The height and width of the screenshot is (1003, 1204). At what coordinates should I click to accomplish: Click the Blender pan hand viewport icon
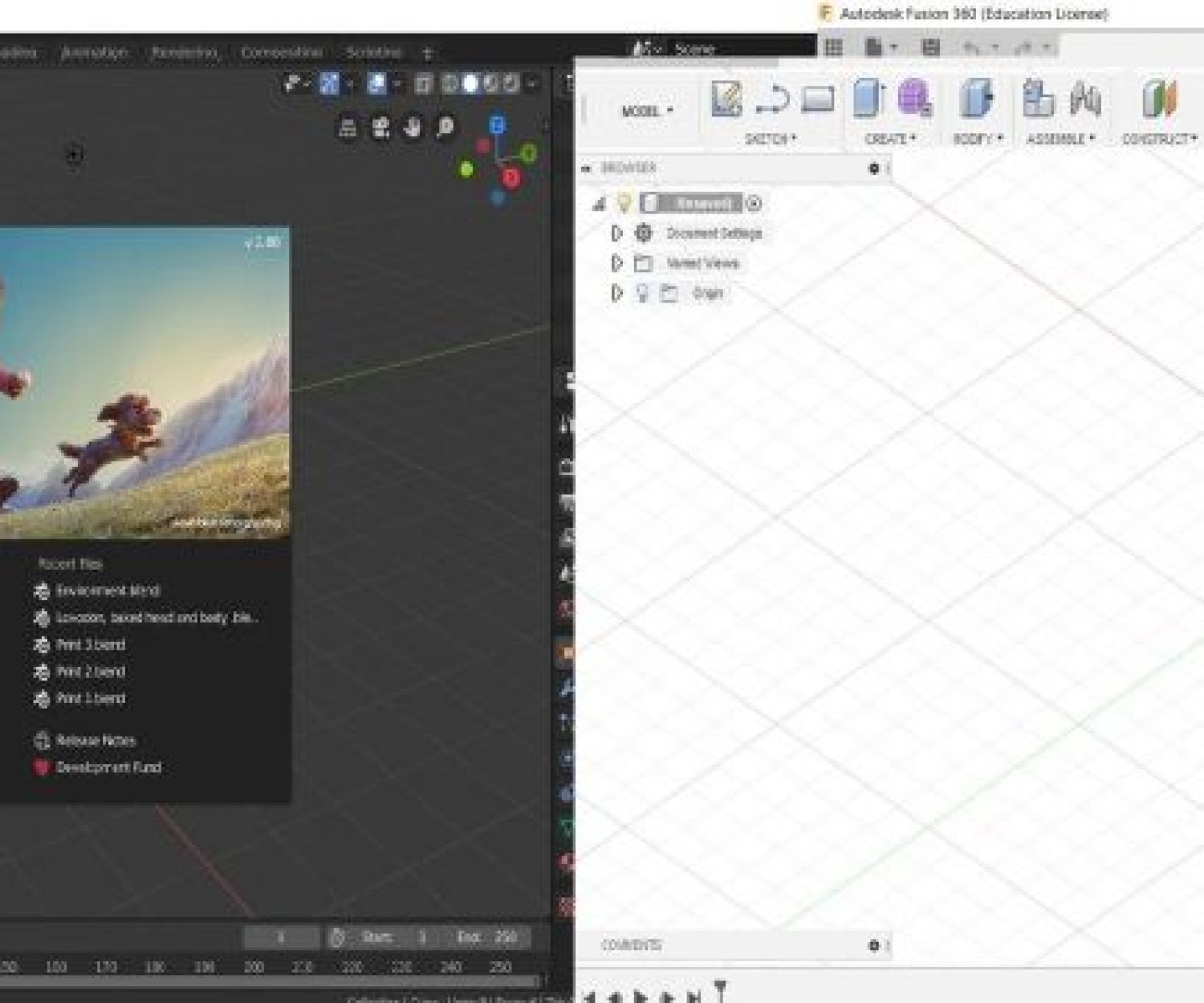413,128
